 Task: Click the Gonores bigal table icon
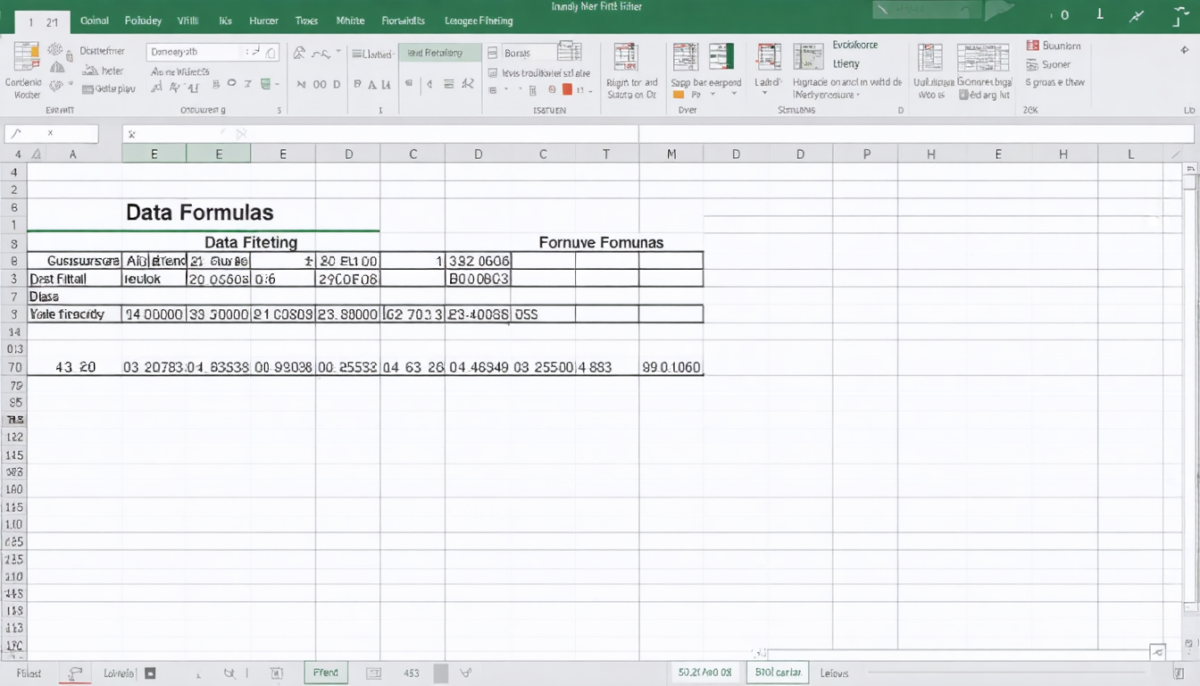[983, 58]
